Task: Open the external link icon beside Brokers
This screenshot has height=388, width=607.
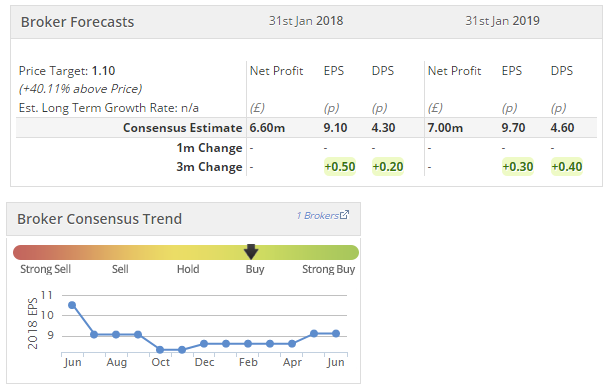Action: point(344,215)
